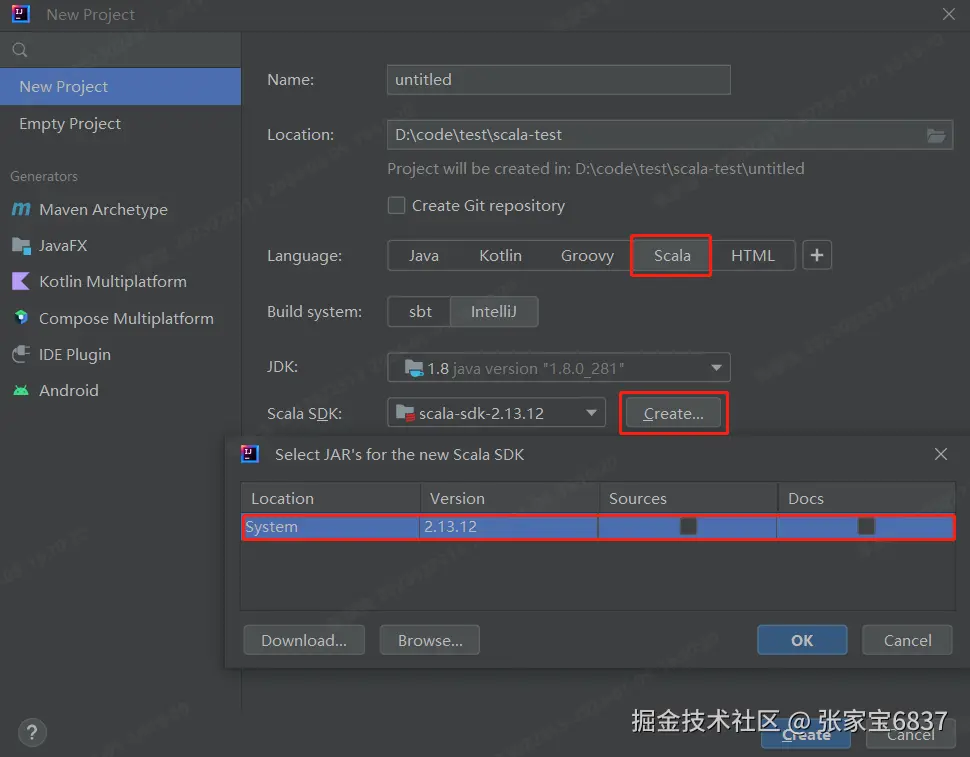970x757 pixels.
Task: Click the Docs column header
Action: click(x=866, y=498)
